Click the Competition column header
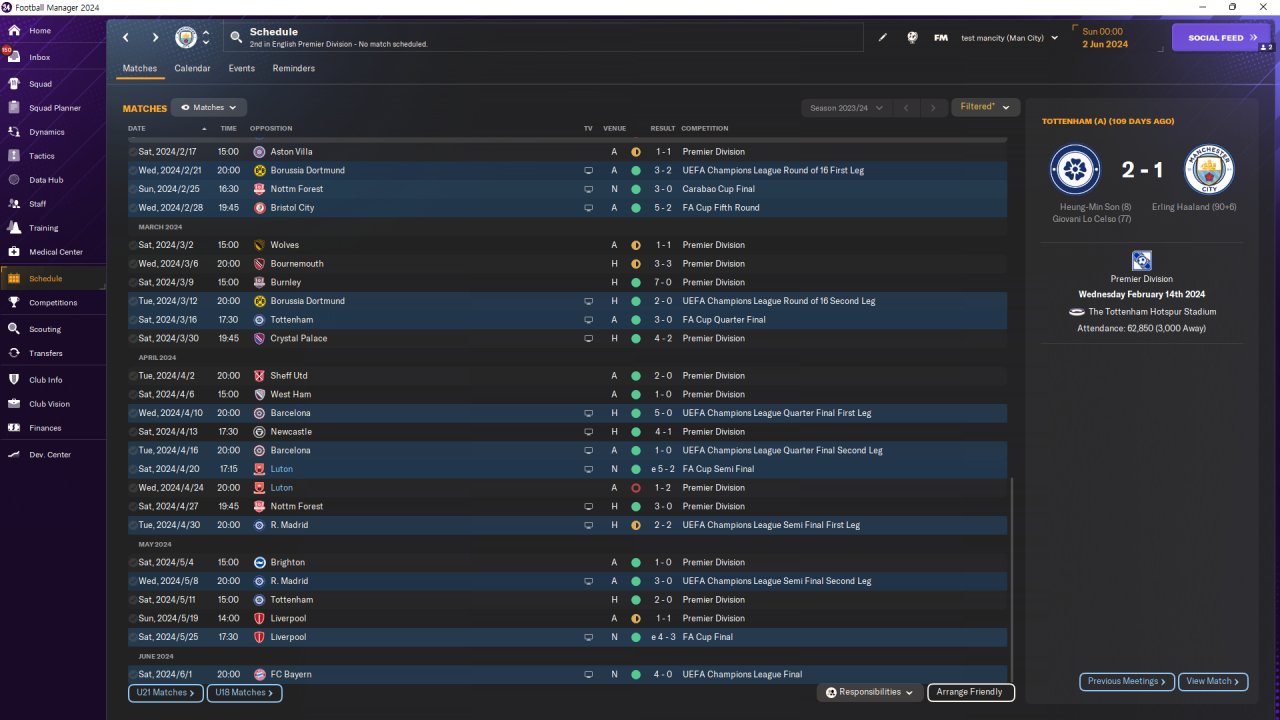This screenshot has width=1280, height=720. (x=705, y=128)
